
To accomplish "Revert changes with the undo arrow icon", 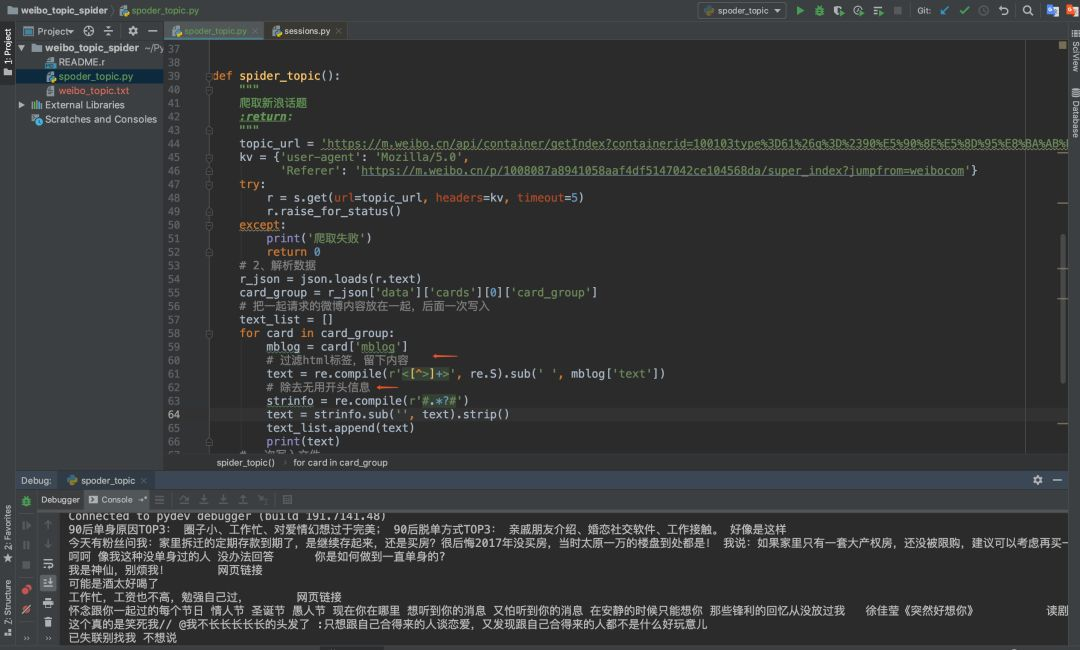I will point(1004,10).
